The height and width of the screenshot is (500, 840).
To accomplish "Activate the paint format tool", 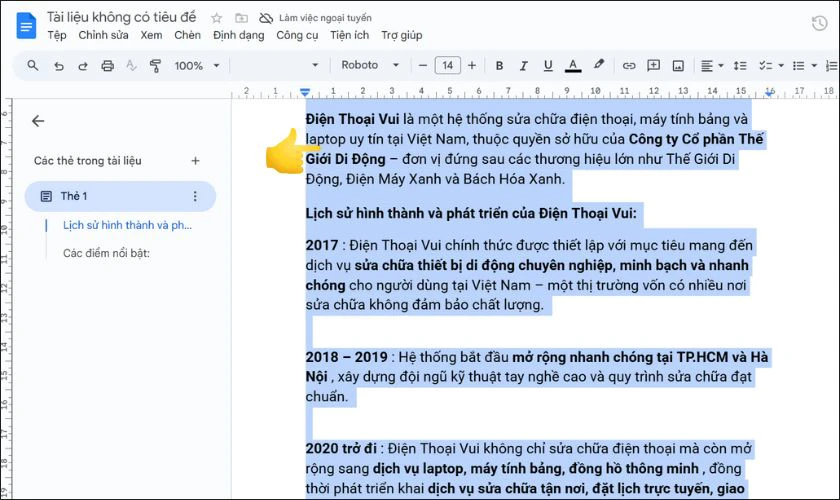I will (155, 66).
